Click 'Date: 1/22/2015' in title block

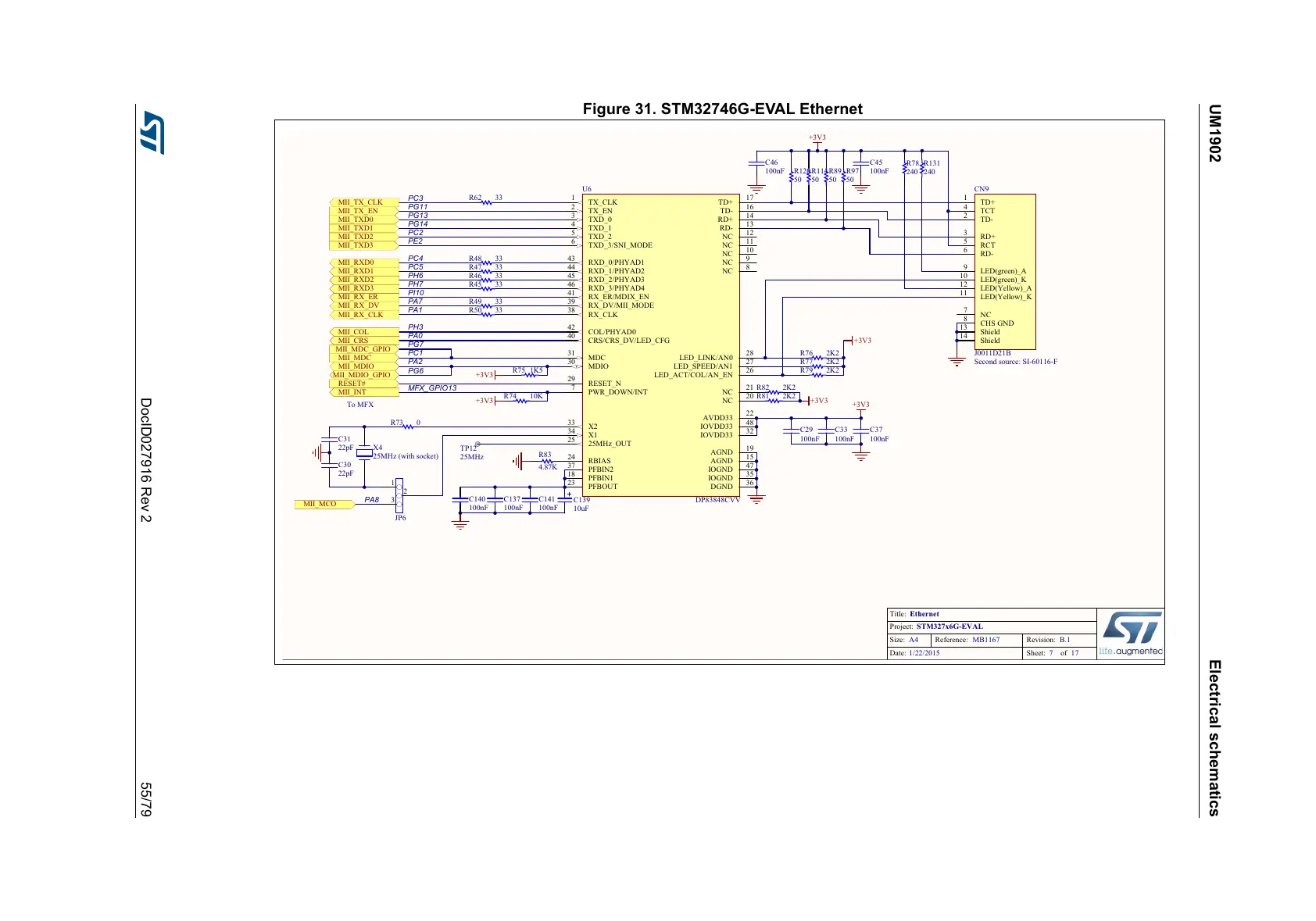pyautogui.click(x=915, y=653)
